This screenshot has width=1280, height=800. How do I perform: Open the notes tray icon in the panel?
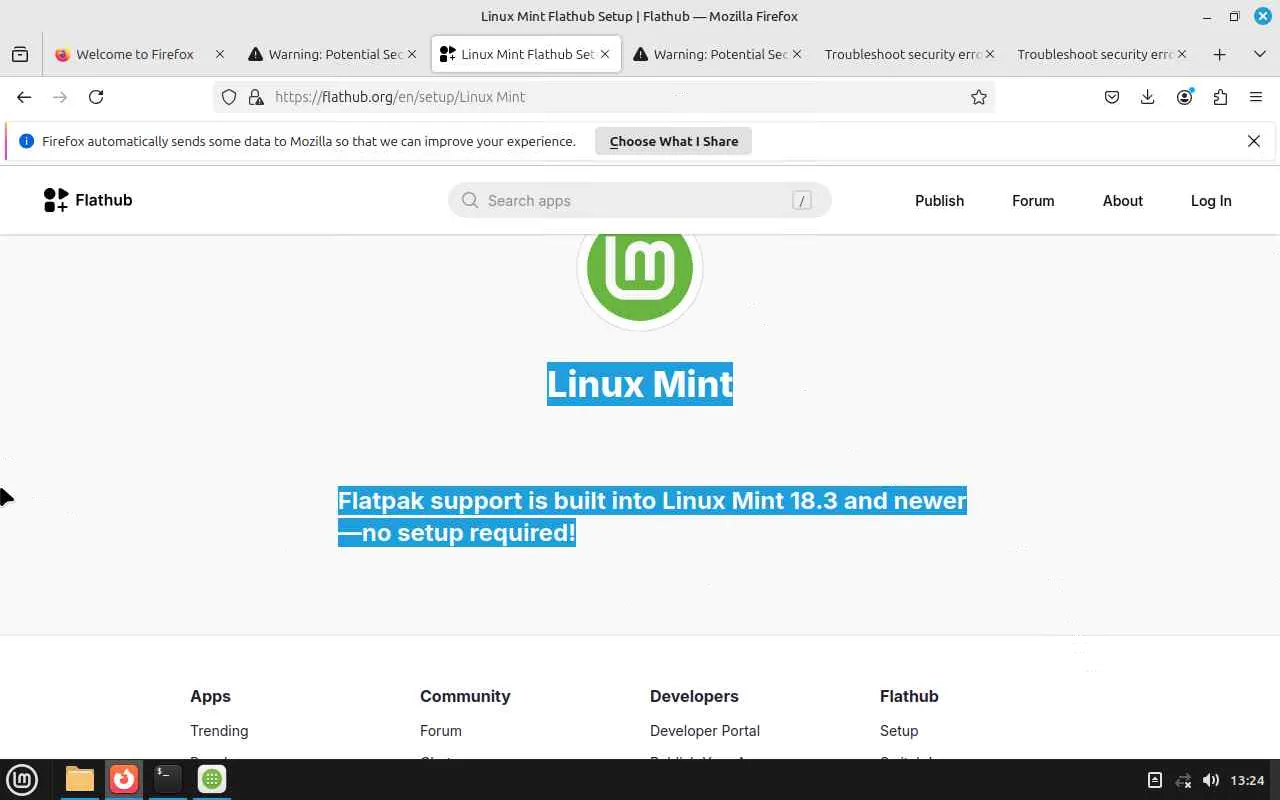click(1155, 780)
